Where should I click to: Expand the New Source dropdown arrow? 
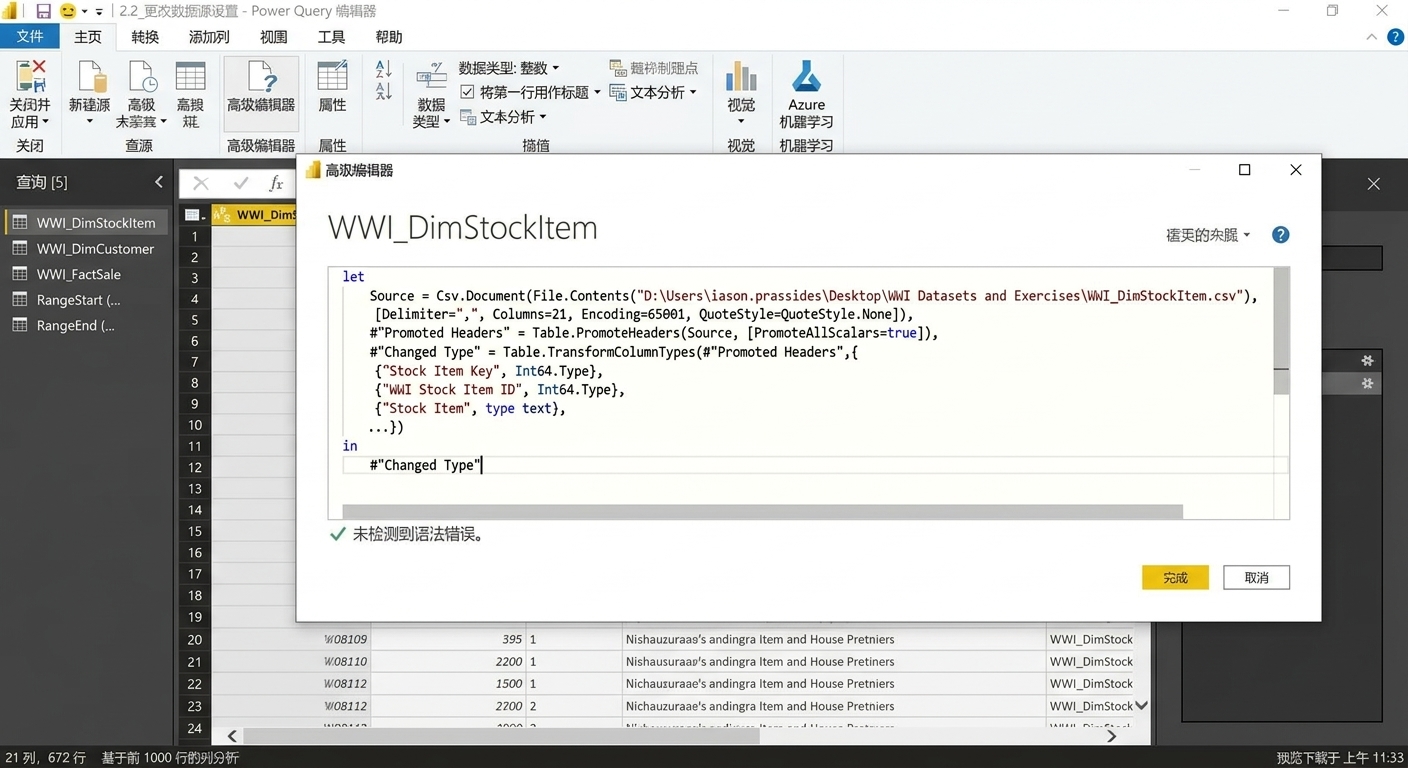89,122
